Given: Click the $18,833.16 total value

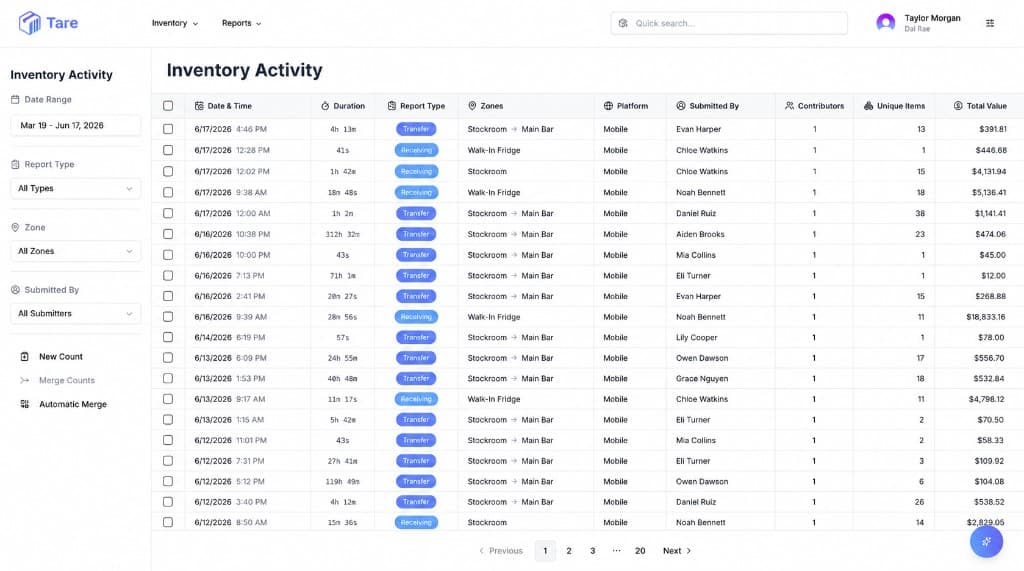Looking at the screenshot, I should (985, 317).
